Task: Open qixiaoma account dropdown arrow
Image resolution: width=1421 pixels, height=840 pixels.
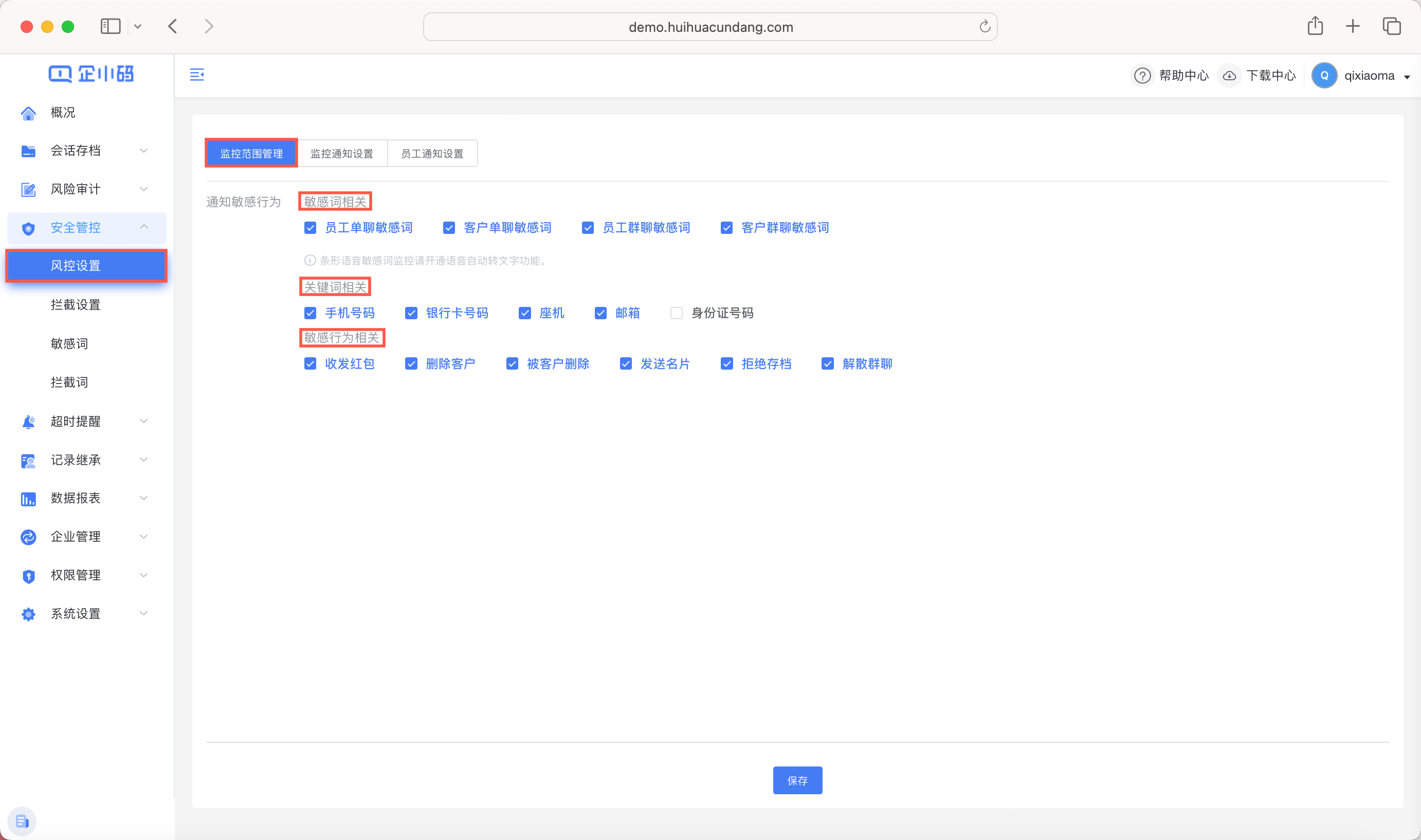Action: [1407, 77]
